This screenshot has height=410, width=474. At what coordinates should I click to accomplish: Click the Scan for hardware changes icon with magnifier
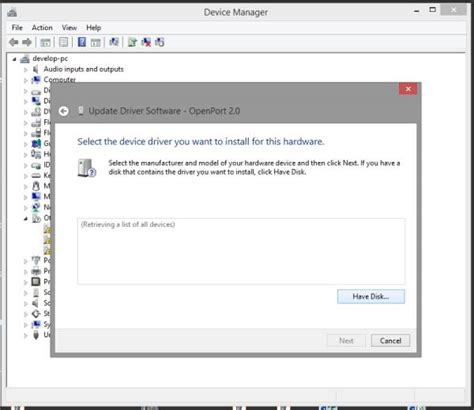tap(114, 42)
